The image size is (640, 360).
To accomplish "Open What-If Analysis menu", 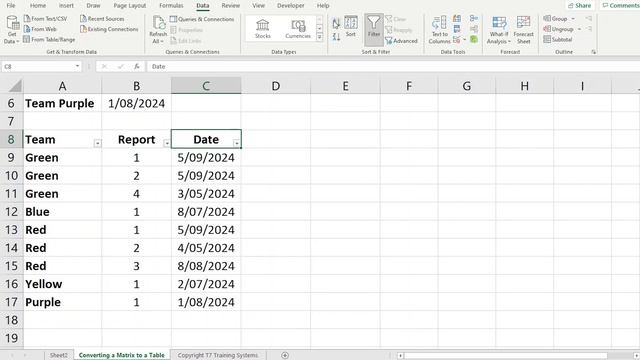I will (x=499, y=30).
